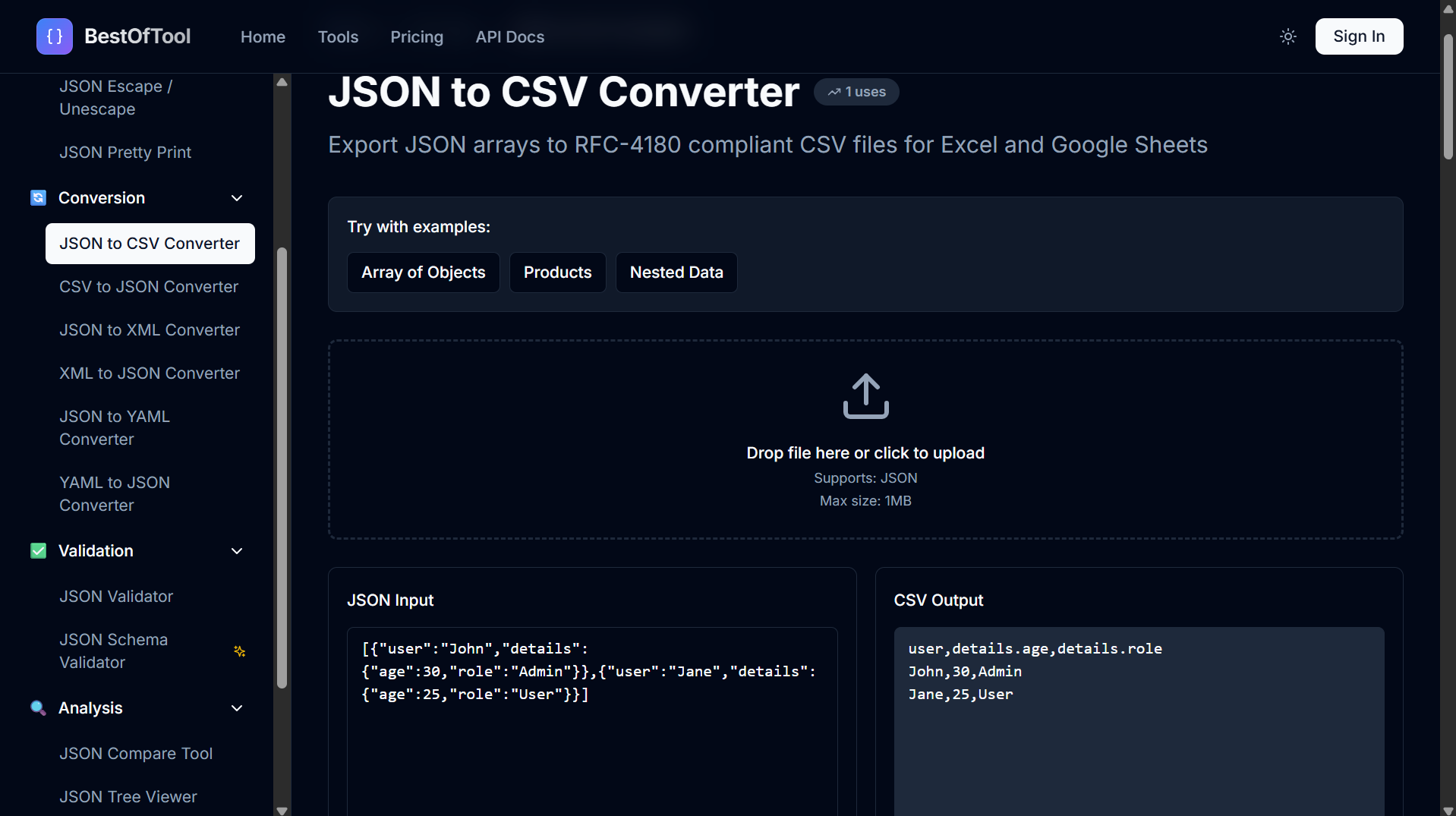This screenshot has height=816, width=1456.
Task: Click 'Supports: JSON' text
Action: [865, 478]
